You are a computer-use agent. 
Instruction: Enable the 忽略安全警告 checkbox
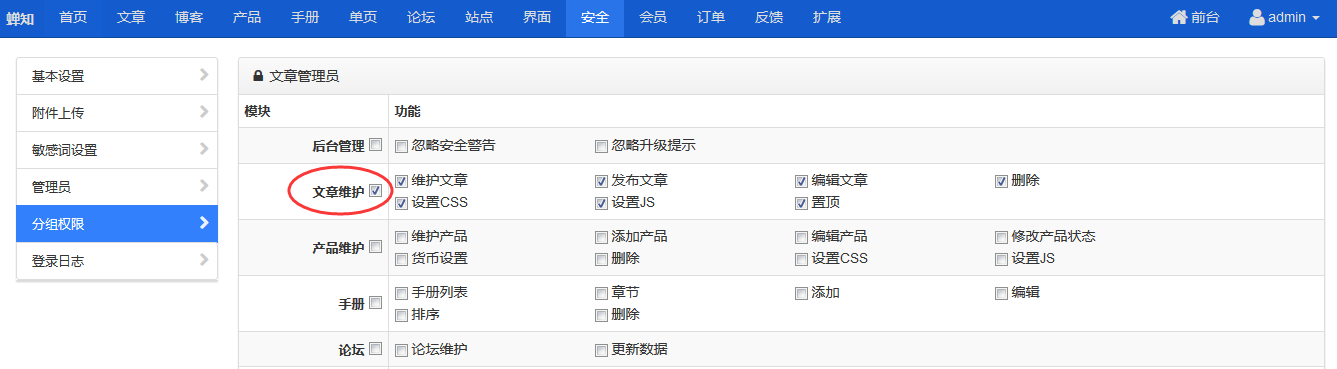[401, 146]
